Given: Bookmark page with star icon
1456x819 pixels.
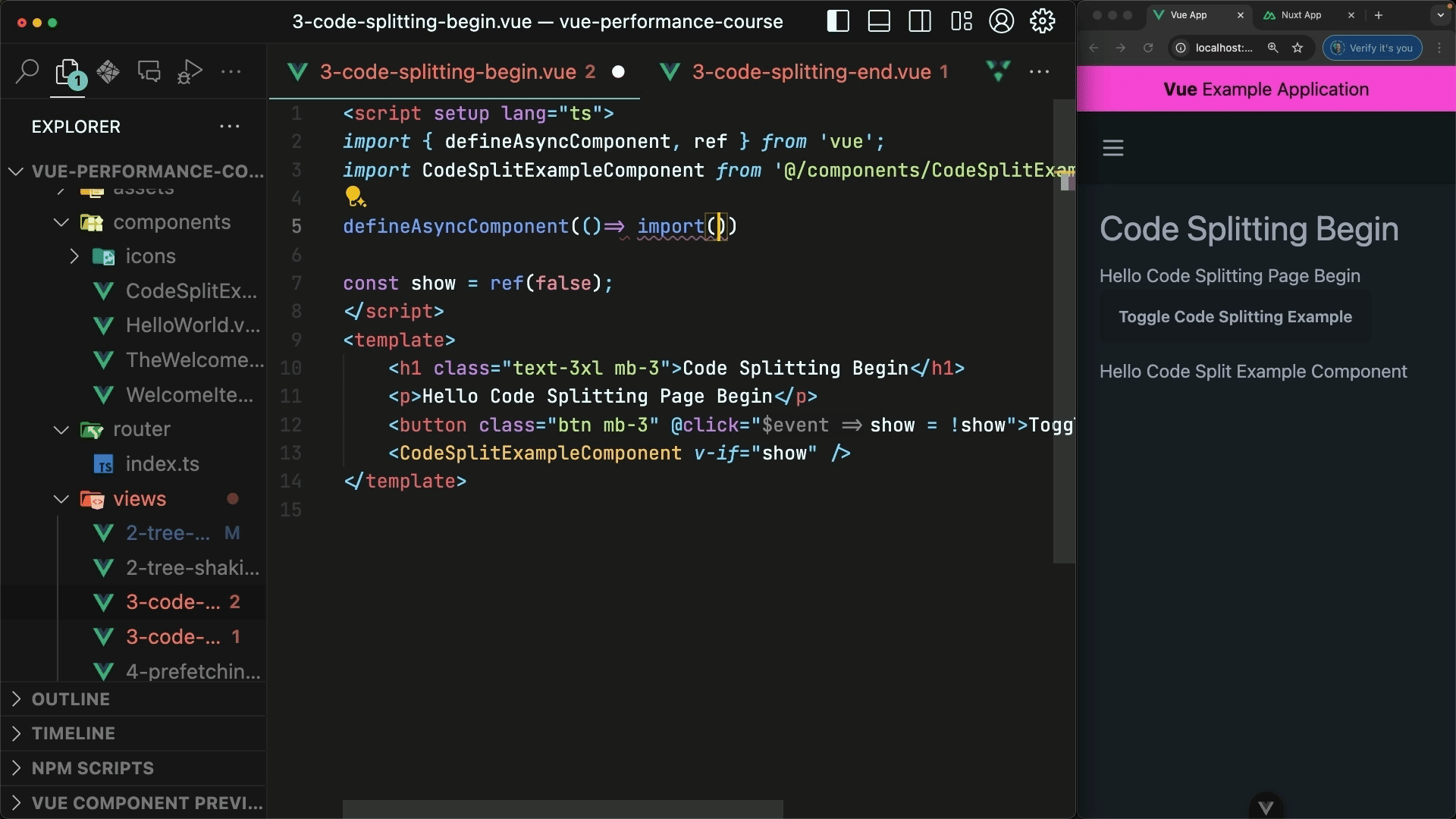Looking at the screenshot, I should coord(1298,48).
